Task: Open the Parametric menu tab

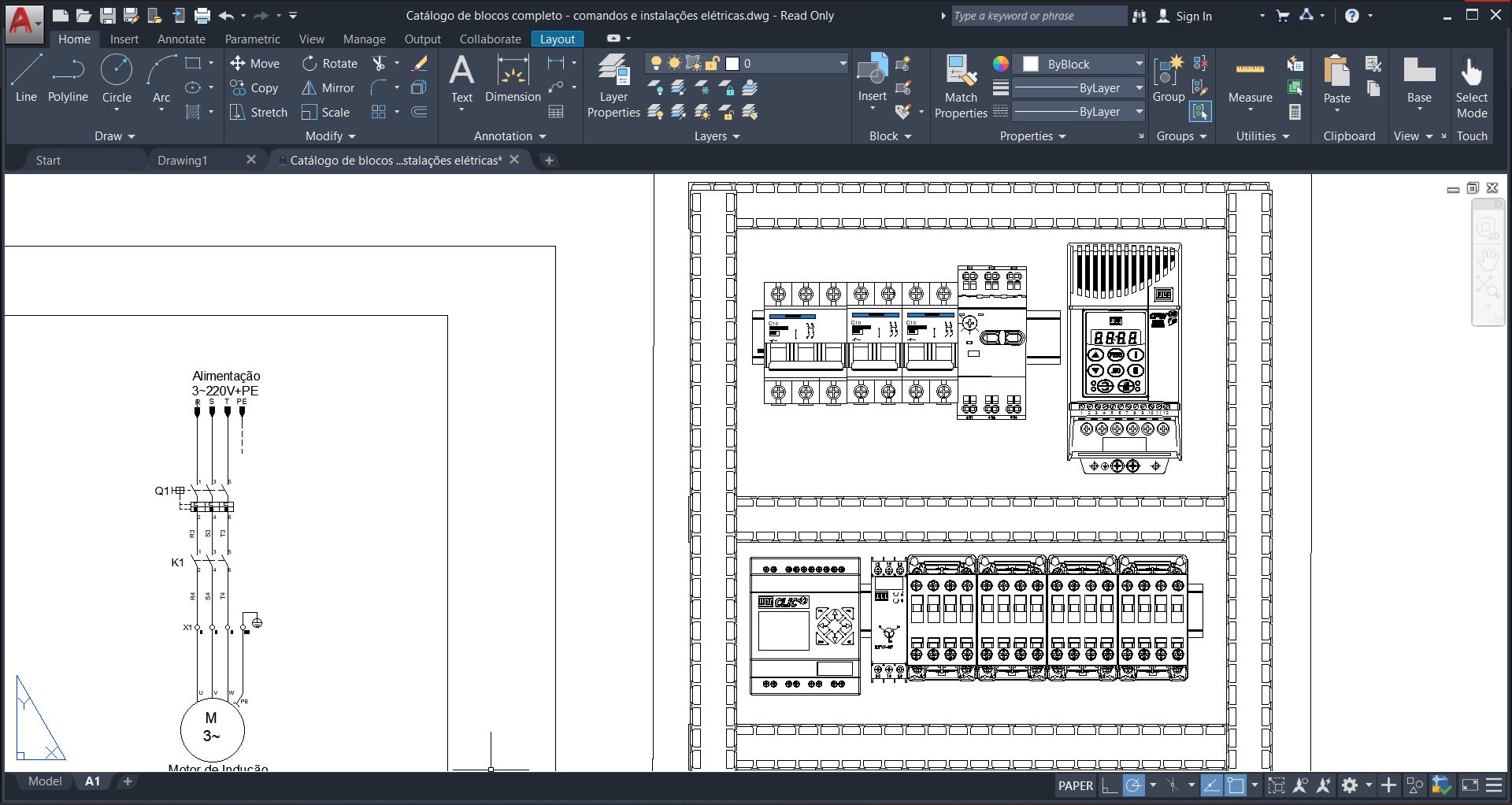Action: 253,39
